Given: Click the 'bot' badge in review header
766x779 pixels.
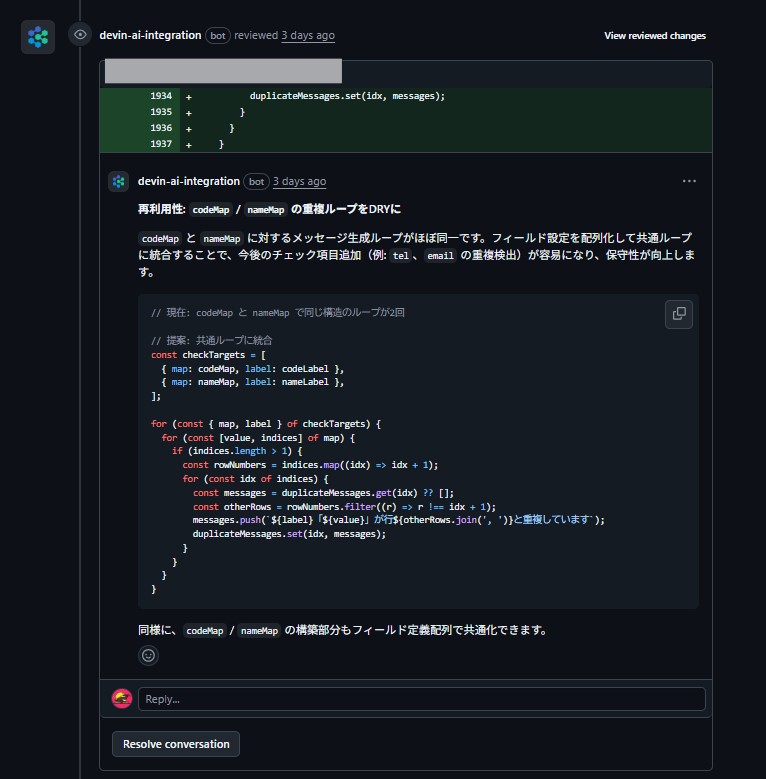Looking at the screenshot, I should [218, 35].
